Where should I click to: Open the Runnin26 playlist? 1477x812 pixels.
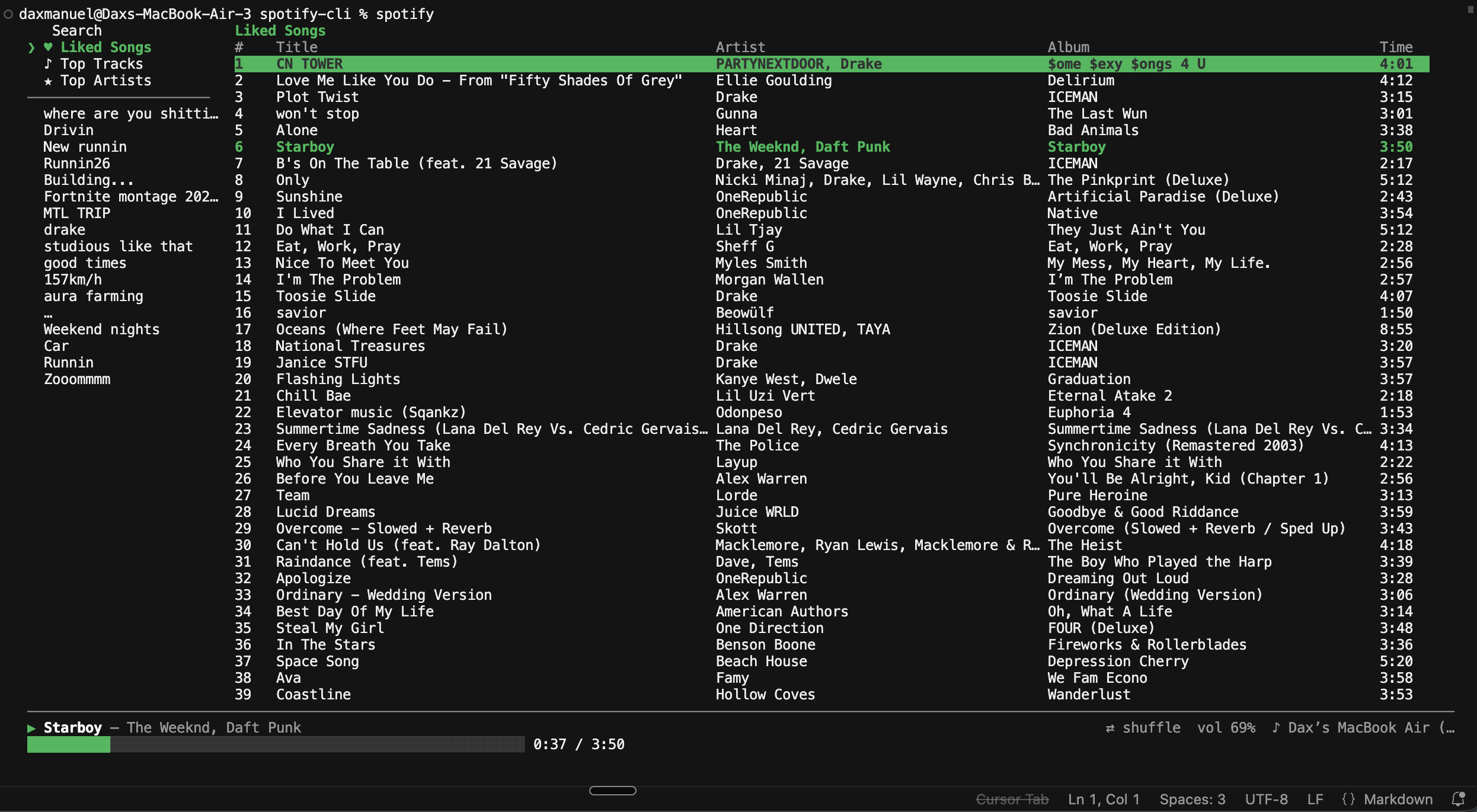pyautogui.click(x=76, y=164)
